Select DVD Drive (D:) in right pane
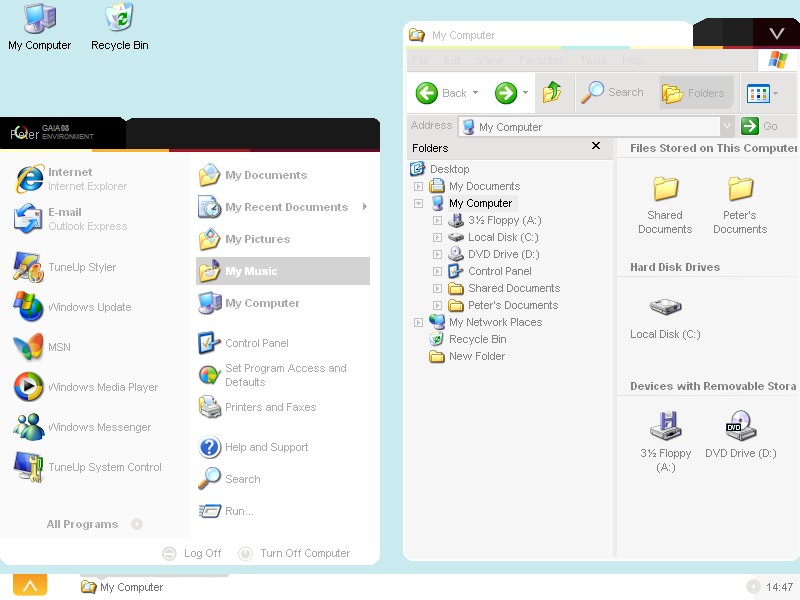Image resolution: width=800 pixels, height=600 pixels. (741, 434)
